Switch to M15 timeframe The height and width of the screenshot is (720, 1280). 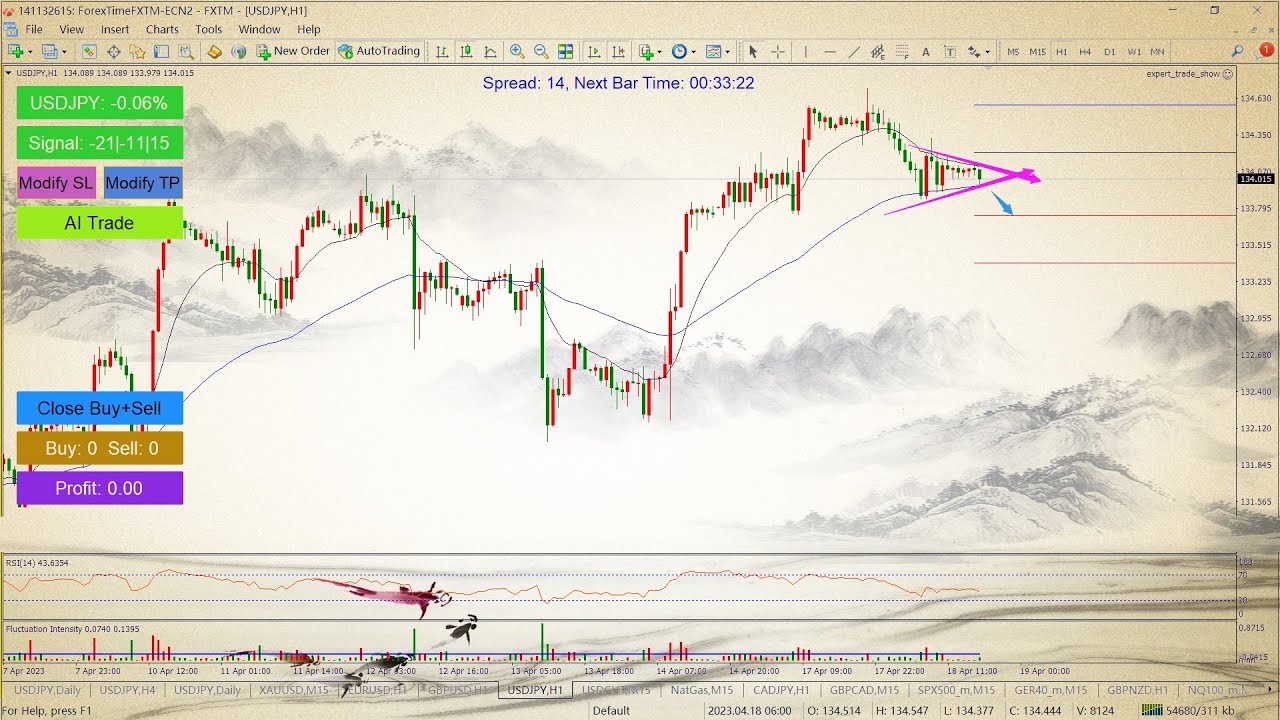click(1037, 51)
